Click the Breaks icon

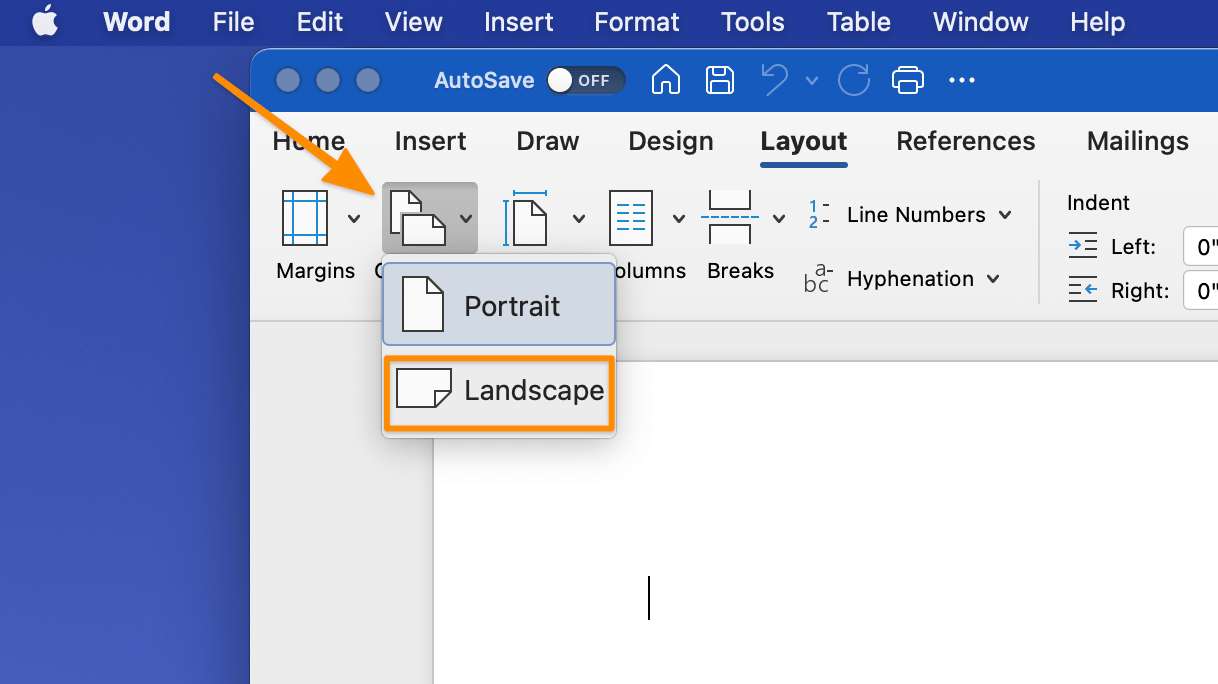pos(730,218)
